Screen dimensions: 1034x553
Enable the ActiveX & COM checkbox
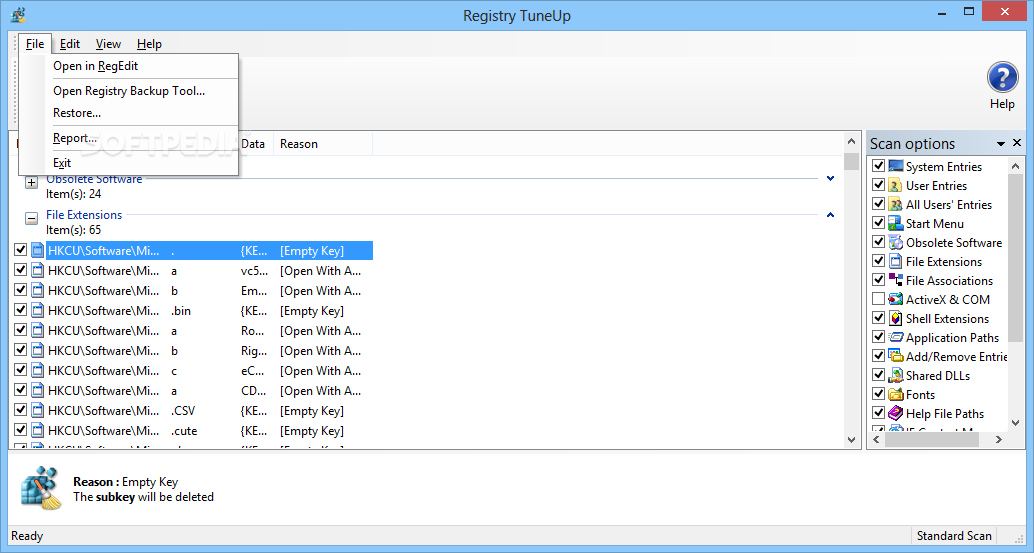click(x=878, y=299)
